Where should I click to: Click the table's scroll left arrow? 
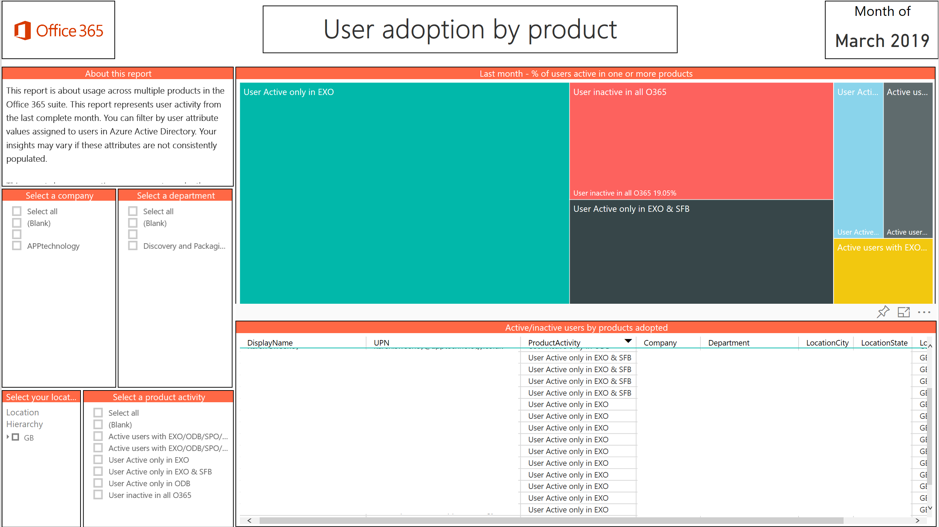point(250,521)
